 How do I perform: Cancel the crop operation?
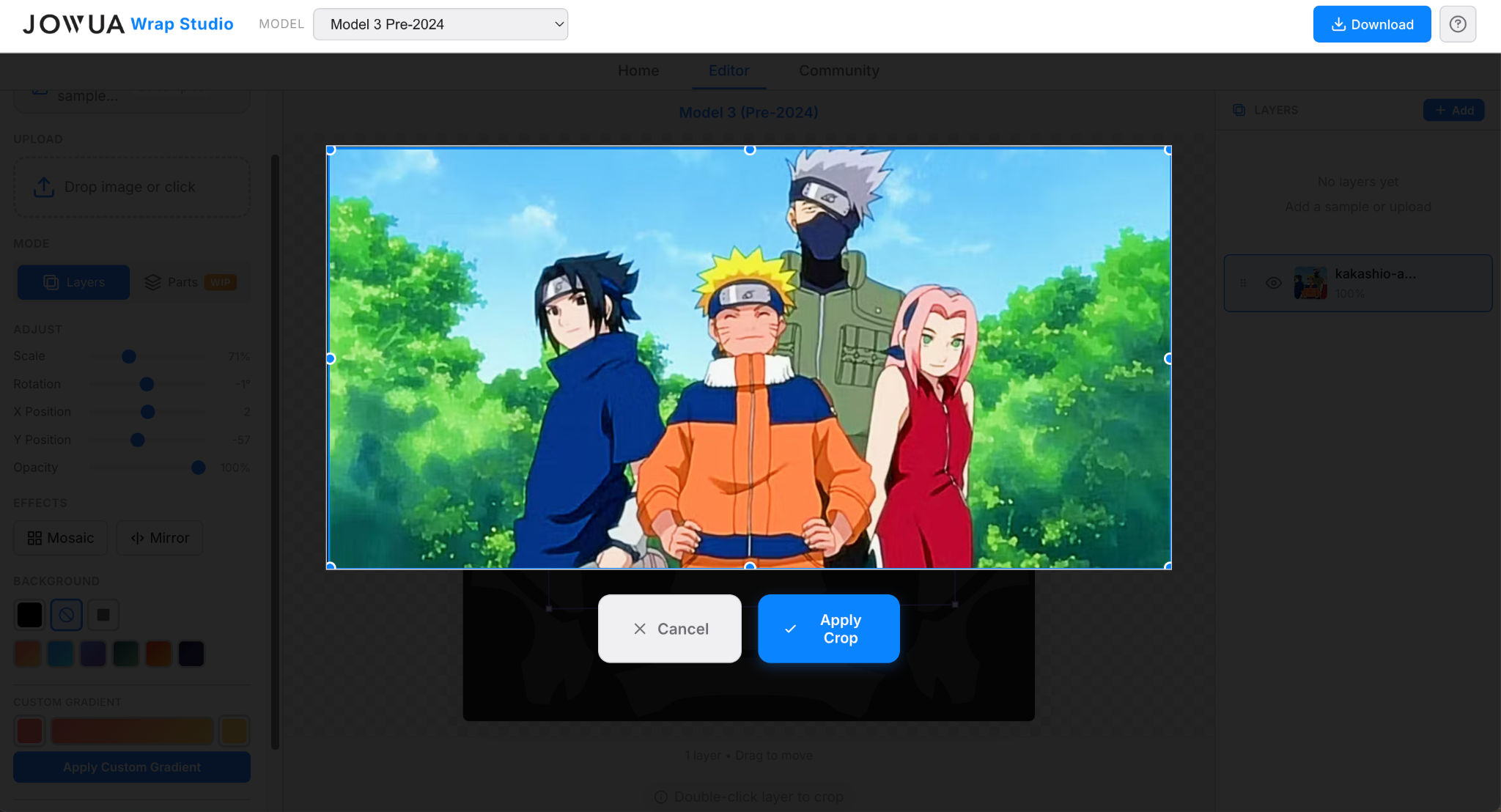pyautogui.click(x=670, y=629)
